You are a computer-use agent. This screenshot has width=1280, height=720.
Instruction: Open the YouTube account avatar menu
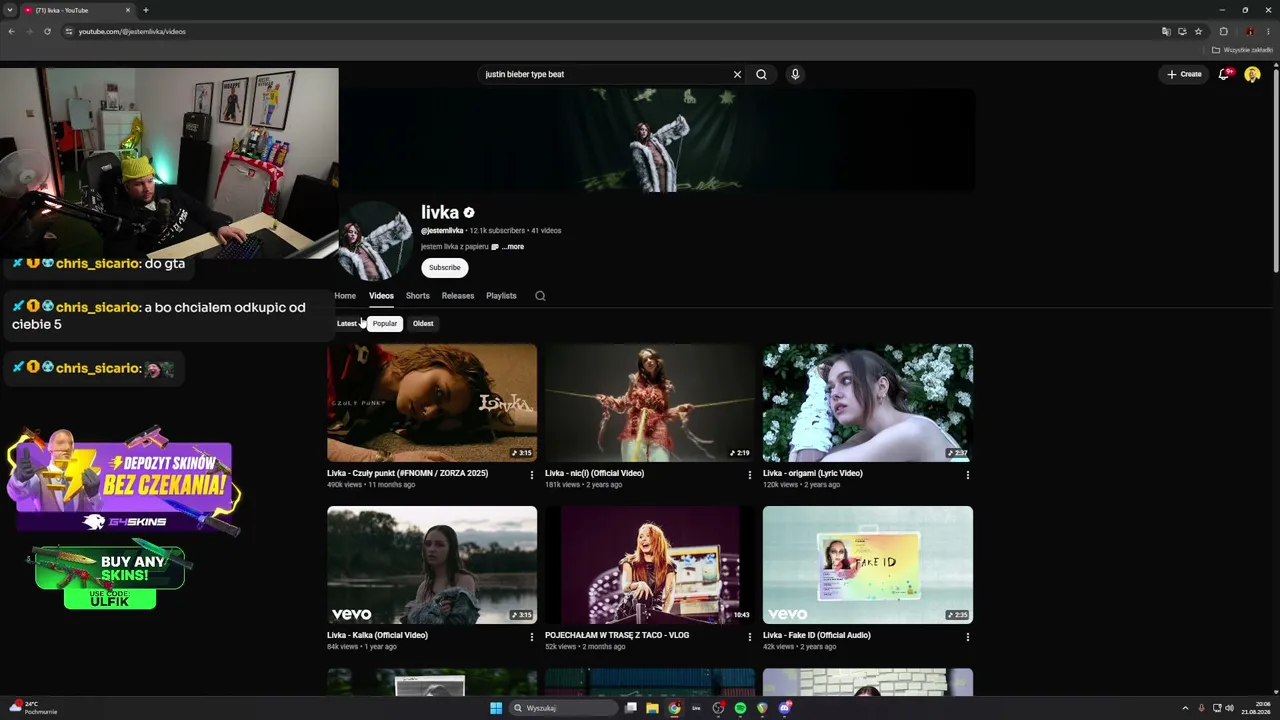(1252, 74)
